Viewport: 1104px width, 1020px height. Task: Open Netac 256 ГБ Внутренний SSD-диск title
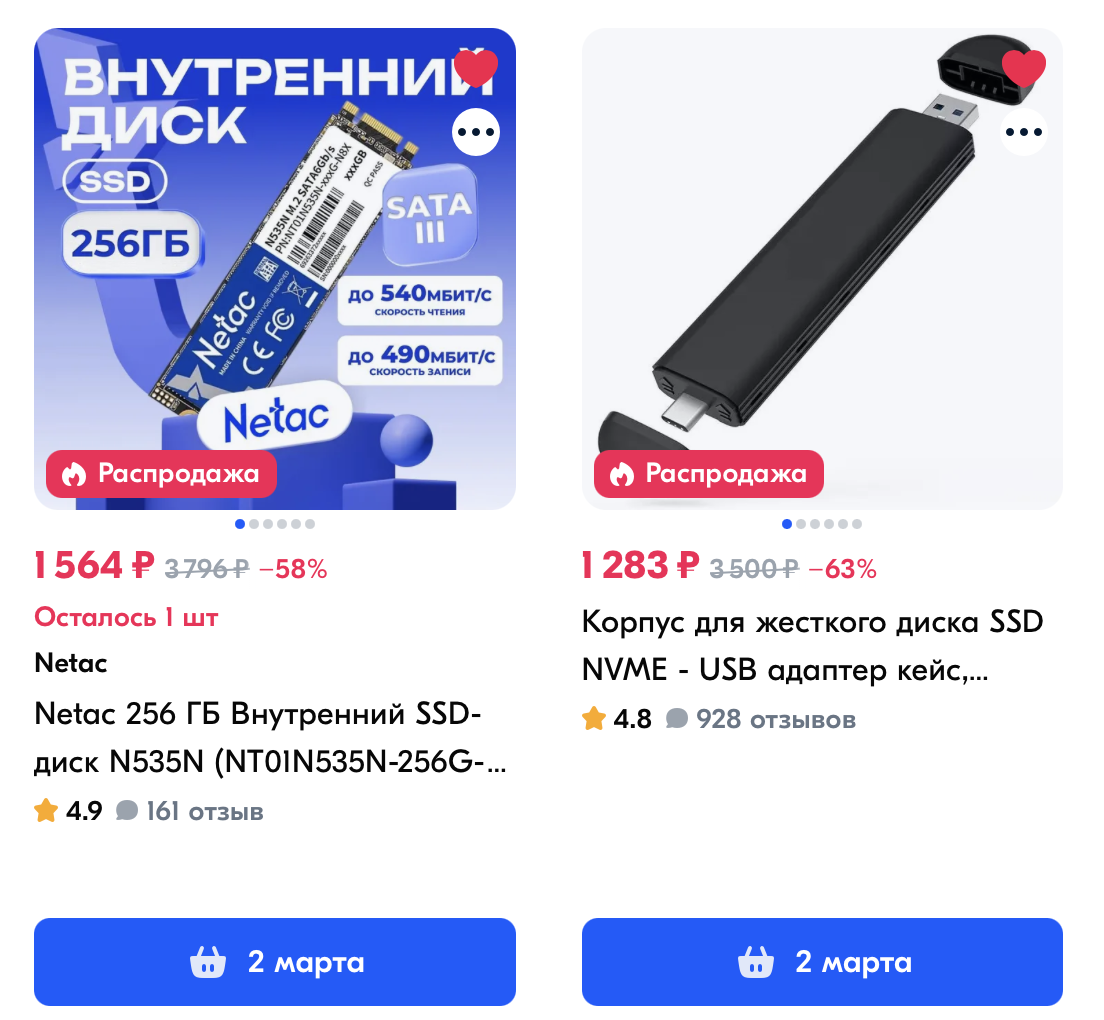[x=270, y=737]
